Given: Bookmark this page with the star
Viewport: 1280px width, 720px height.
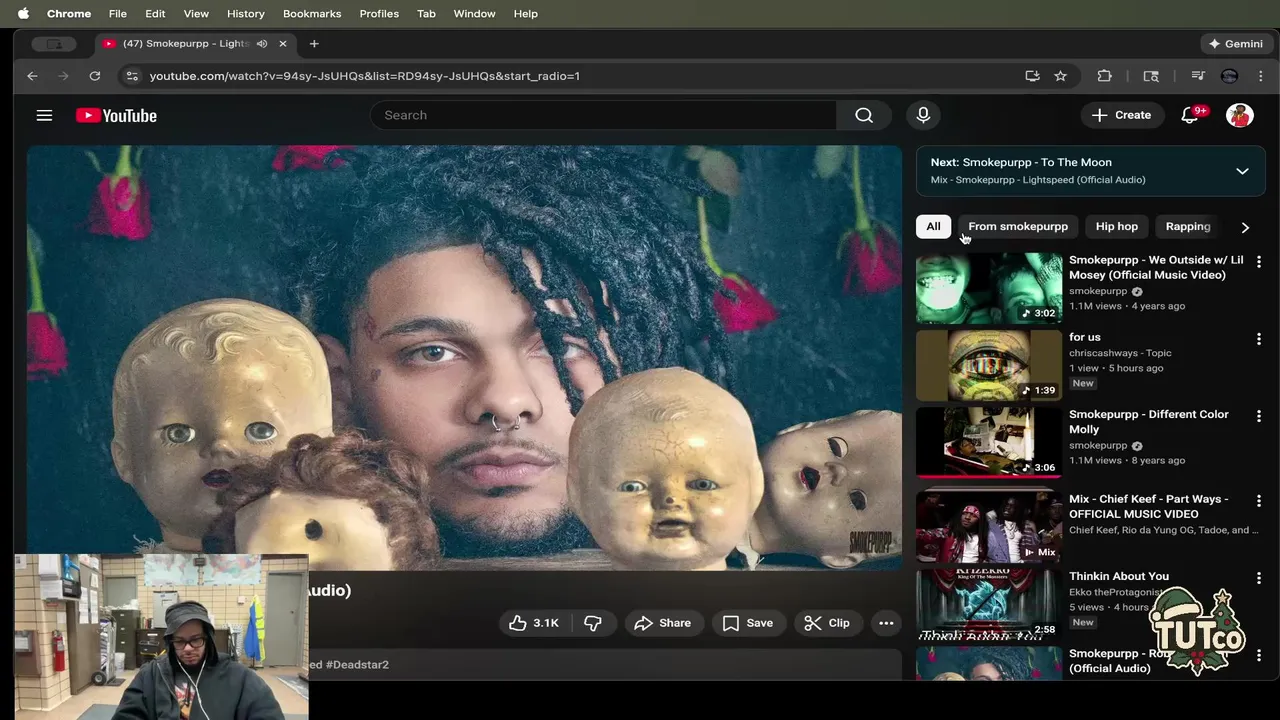Looking at the screenshot, I should pyautogui.click(x=1060, y=76).
